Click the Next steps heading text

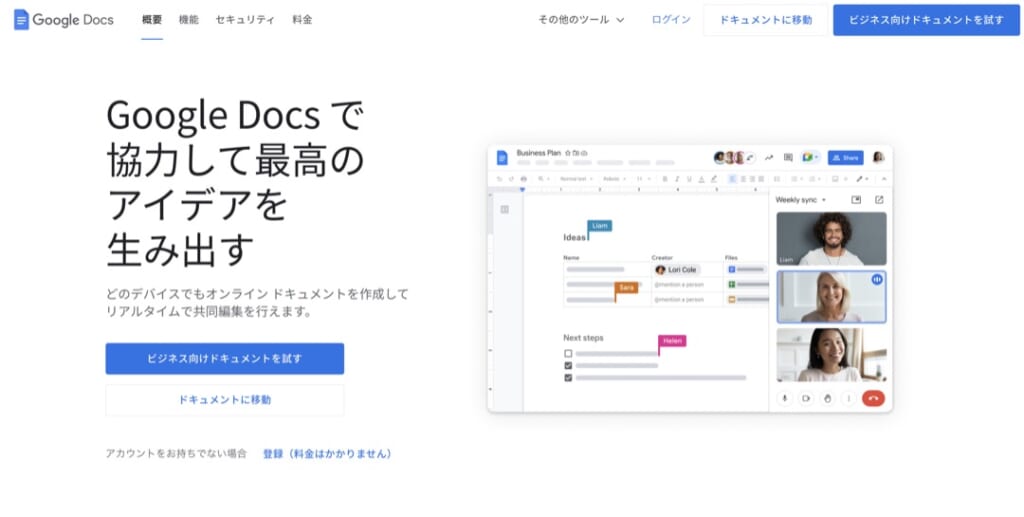[583, 337]
